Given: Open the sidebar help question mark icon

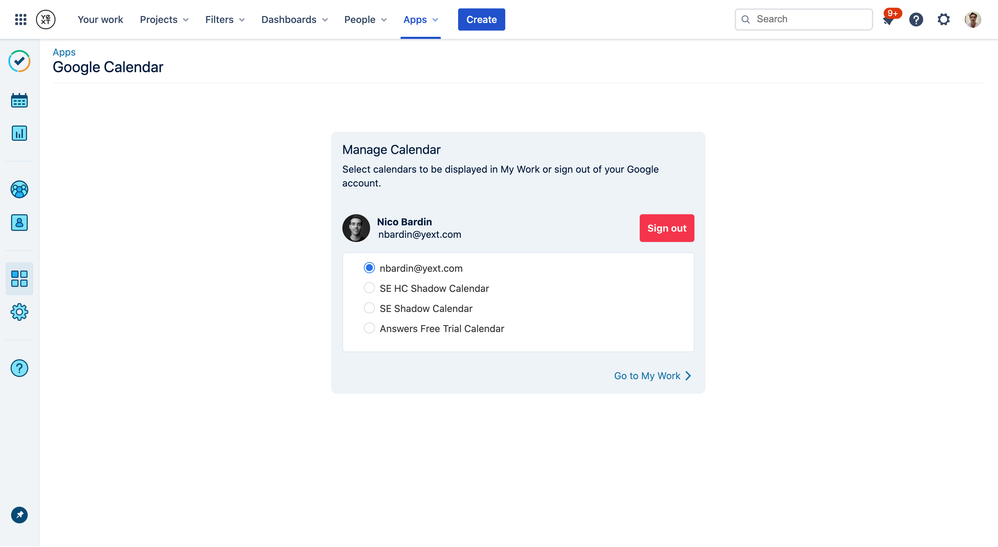Looking at the screenshot, I should tap(19, 368).
